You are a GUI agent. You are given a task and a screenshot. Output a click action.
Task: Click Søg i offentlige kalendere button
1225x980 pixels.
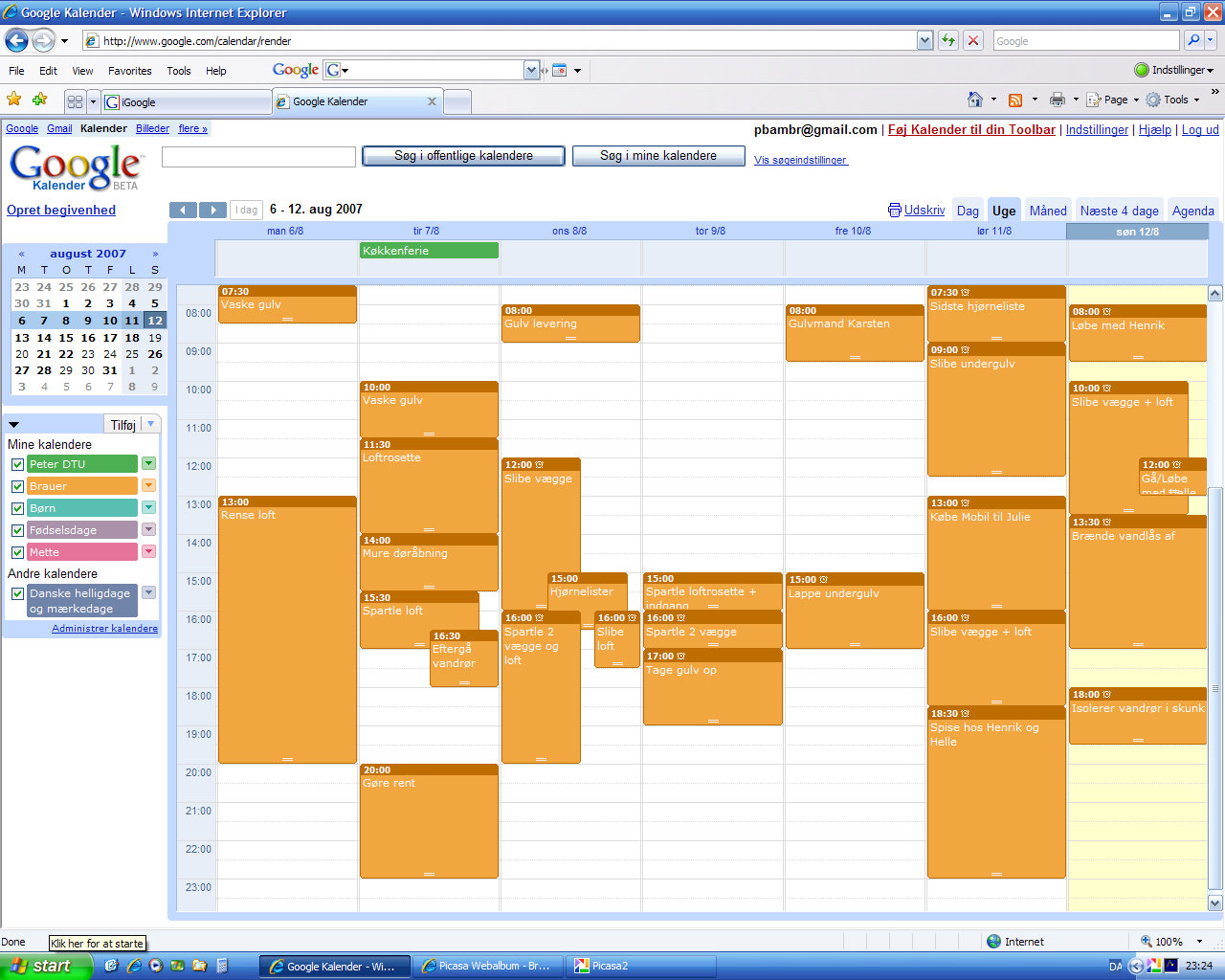point(463,156)
